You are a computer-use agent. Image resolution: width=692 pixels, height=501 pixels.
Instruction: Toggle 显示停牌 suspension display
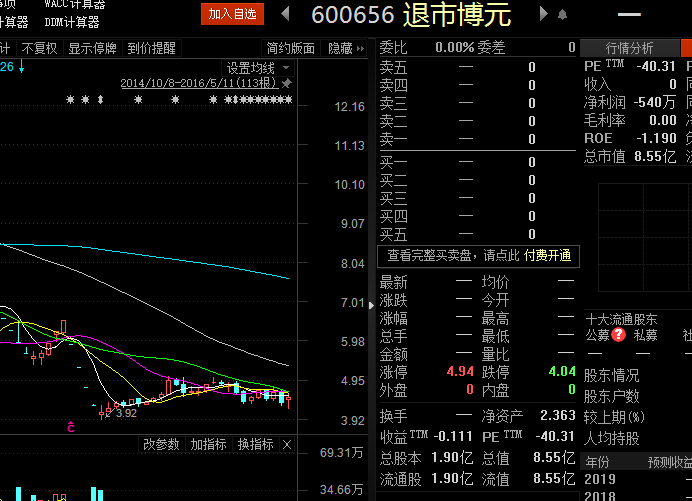[92, 48]
